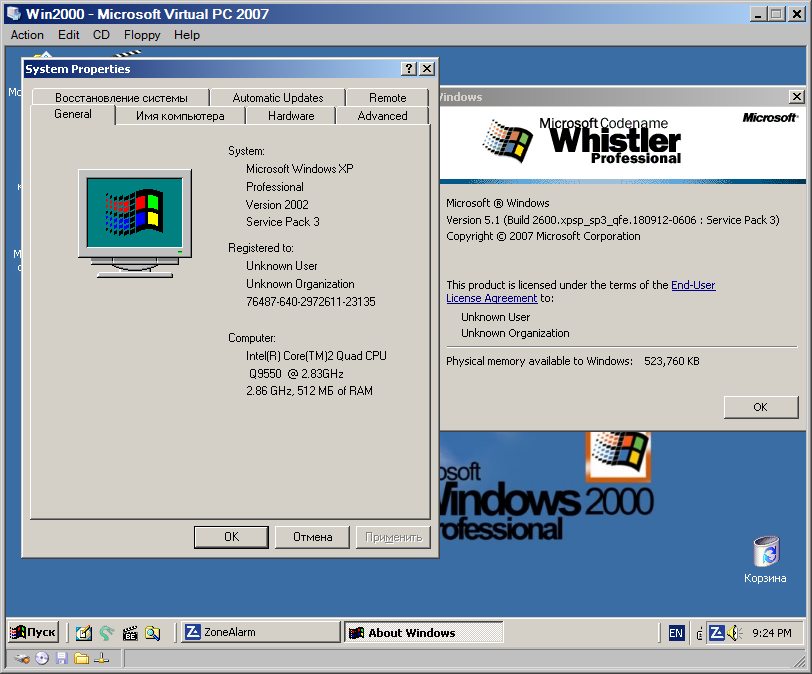Viewport: 812px width, 674px height.
Task: Click the Virtual PC shared folders status icon
Action: pos(81,658)
